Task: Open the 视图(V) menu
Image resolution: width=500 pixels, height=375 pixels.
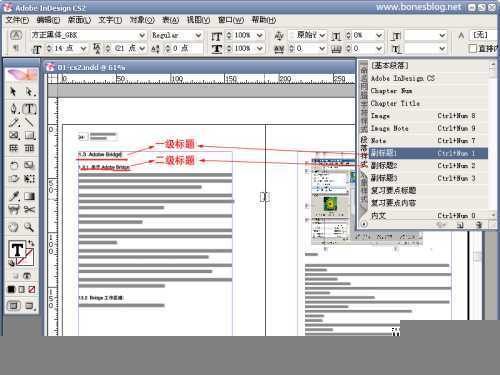Action: (198, 20)
